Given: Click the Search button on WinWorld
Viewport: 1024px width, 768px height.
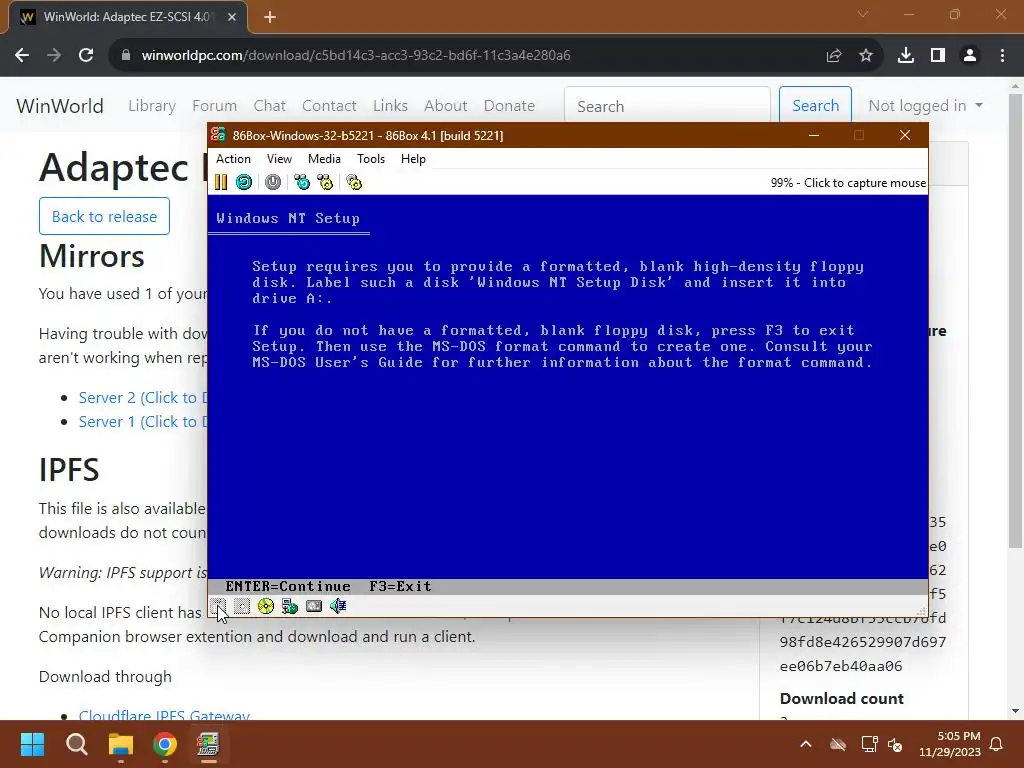Looking at the screenshot, I should pos(815,106).
